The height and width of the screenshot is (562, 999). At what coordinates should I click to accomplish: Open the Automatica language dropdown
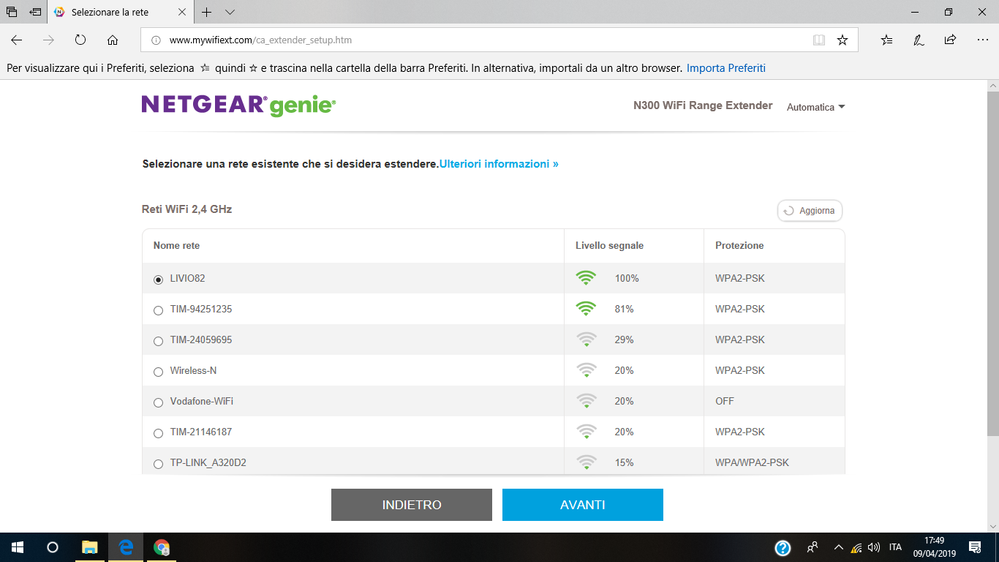point(816,107)
